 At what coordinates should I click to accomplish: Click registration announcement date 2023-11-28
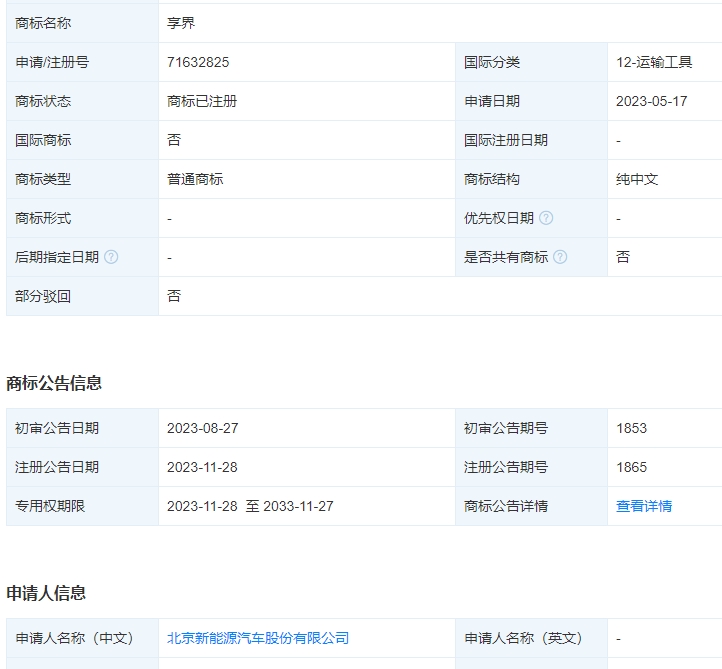[202, 467]
